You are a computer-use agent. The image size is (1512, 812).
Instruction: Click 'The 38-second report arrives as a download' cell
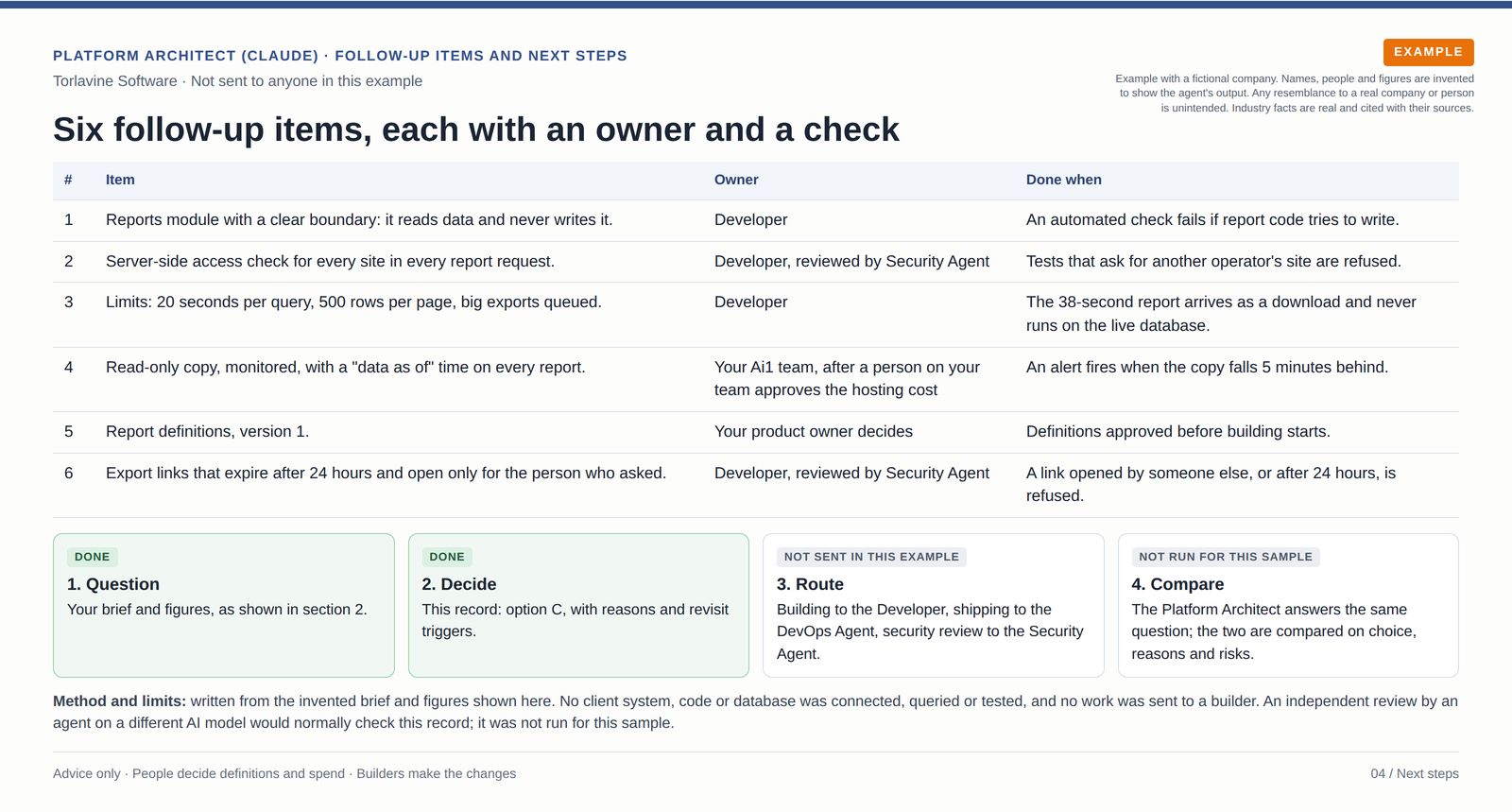(1221, 314)
